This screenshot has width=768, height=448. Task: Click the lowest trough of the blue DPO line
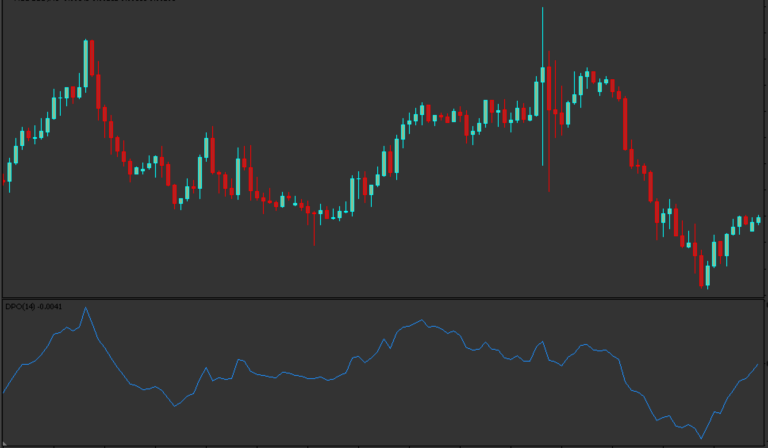point(701,438)
